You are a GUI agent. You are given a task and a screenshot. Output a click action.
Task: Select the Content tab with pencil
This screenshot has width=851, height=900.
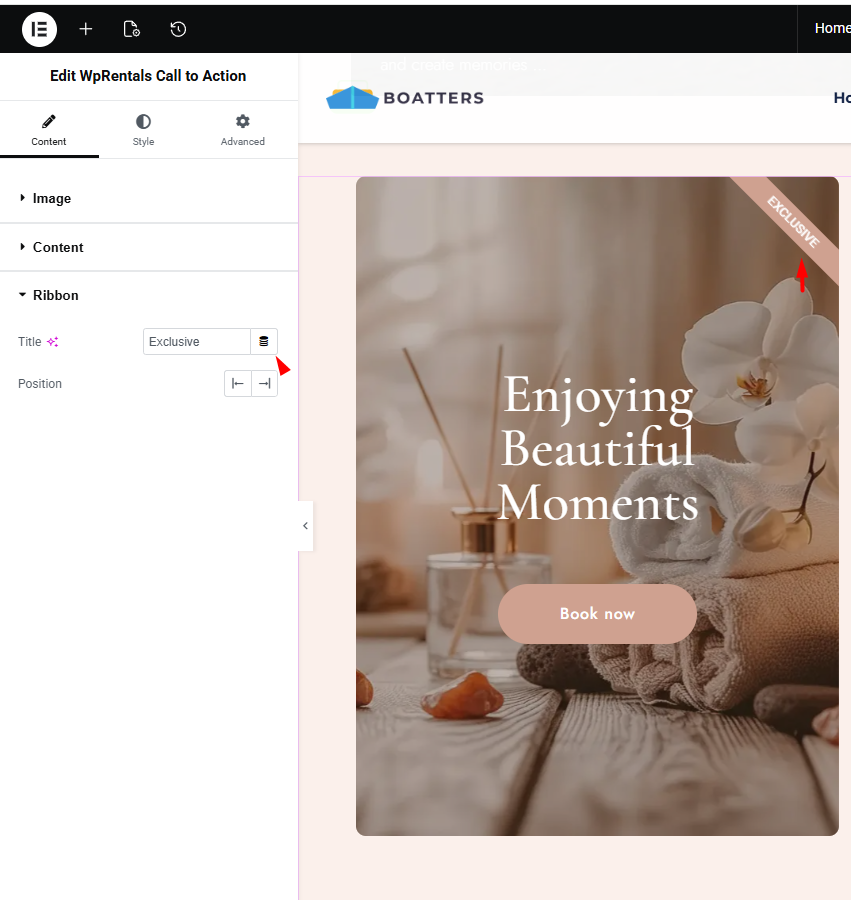pyautogui.click(x=49, y=130)
